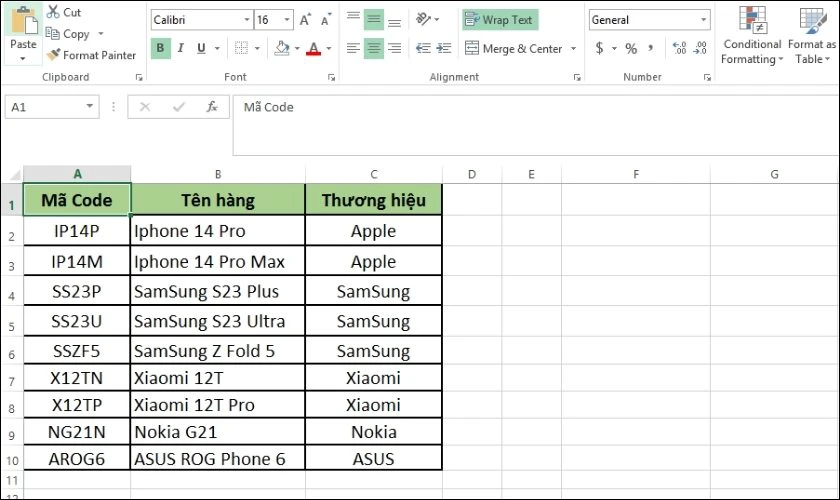Select column C header
The width and height of the screenshot is (840, 500).
[x=374, y=174]
